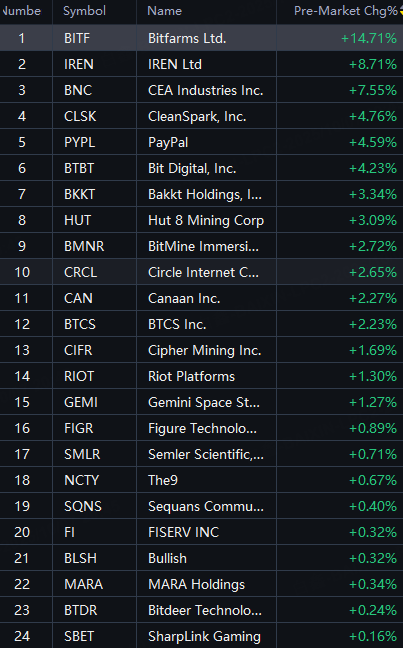Select the BITF Bitfarms Ltd. row
This screenshot has height=648, width=403.
[201, 38]
